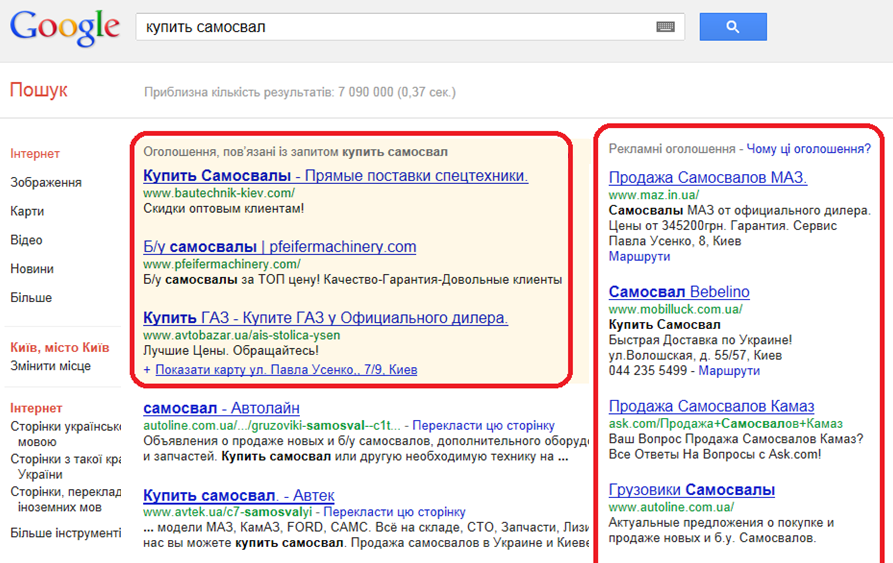Click Маршрути link next to 044 235 5499

tap(729, 371)
